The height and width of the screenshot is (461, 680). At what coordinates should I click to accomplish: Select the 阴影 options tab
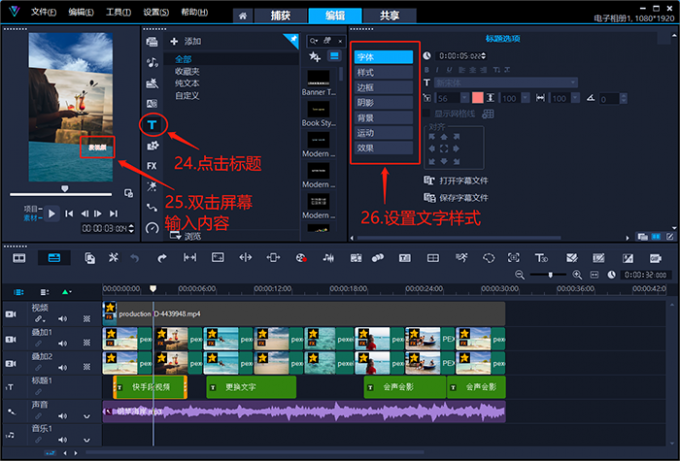pos(383,103)
